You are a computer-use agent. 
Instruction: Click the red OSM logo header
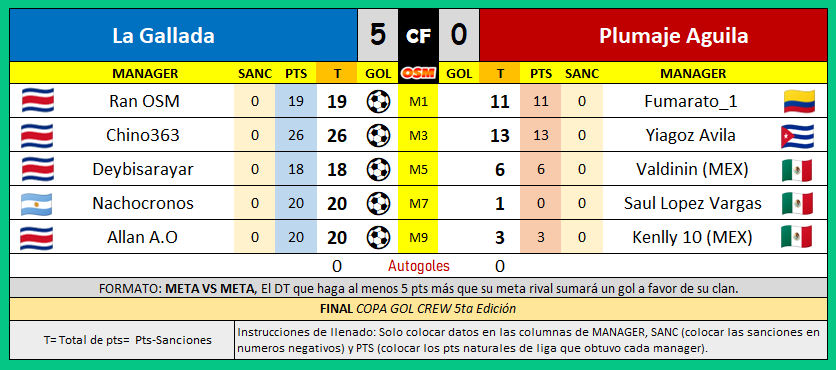point(417,74)
